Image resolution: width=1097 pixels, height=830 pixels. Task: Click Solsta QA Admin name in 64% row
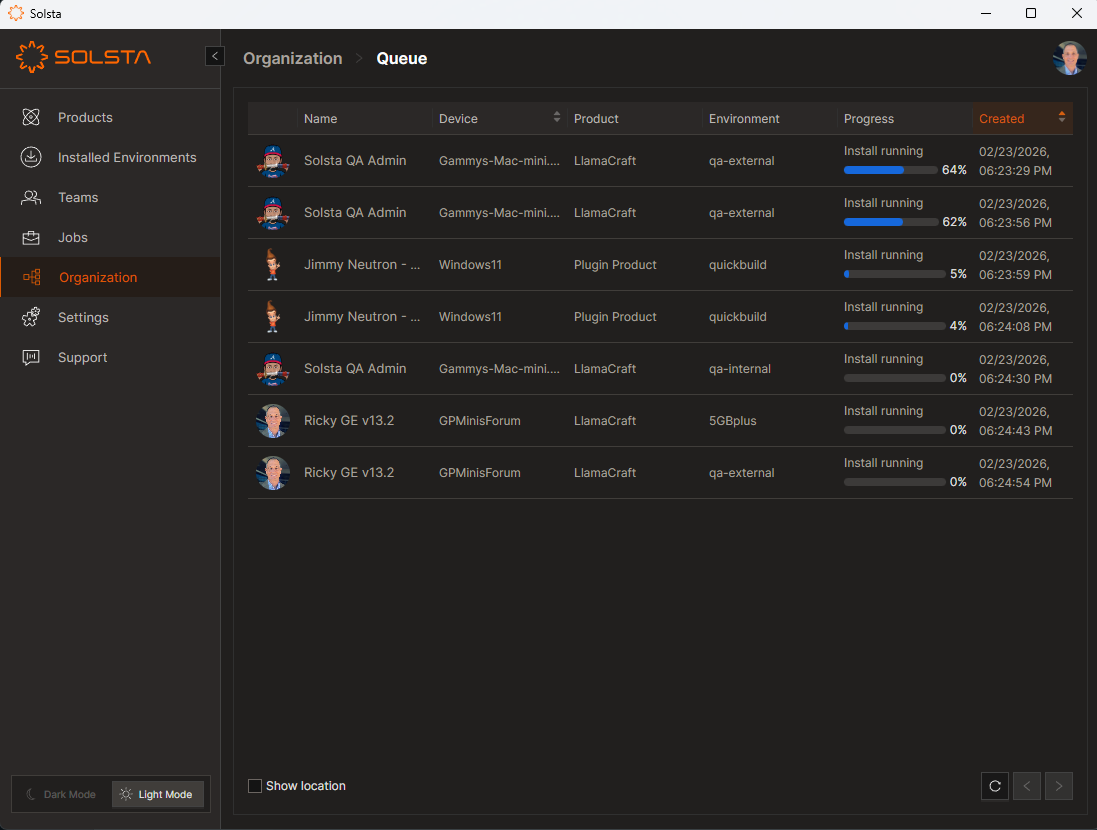(355, 160)
